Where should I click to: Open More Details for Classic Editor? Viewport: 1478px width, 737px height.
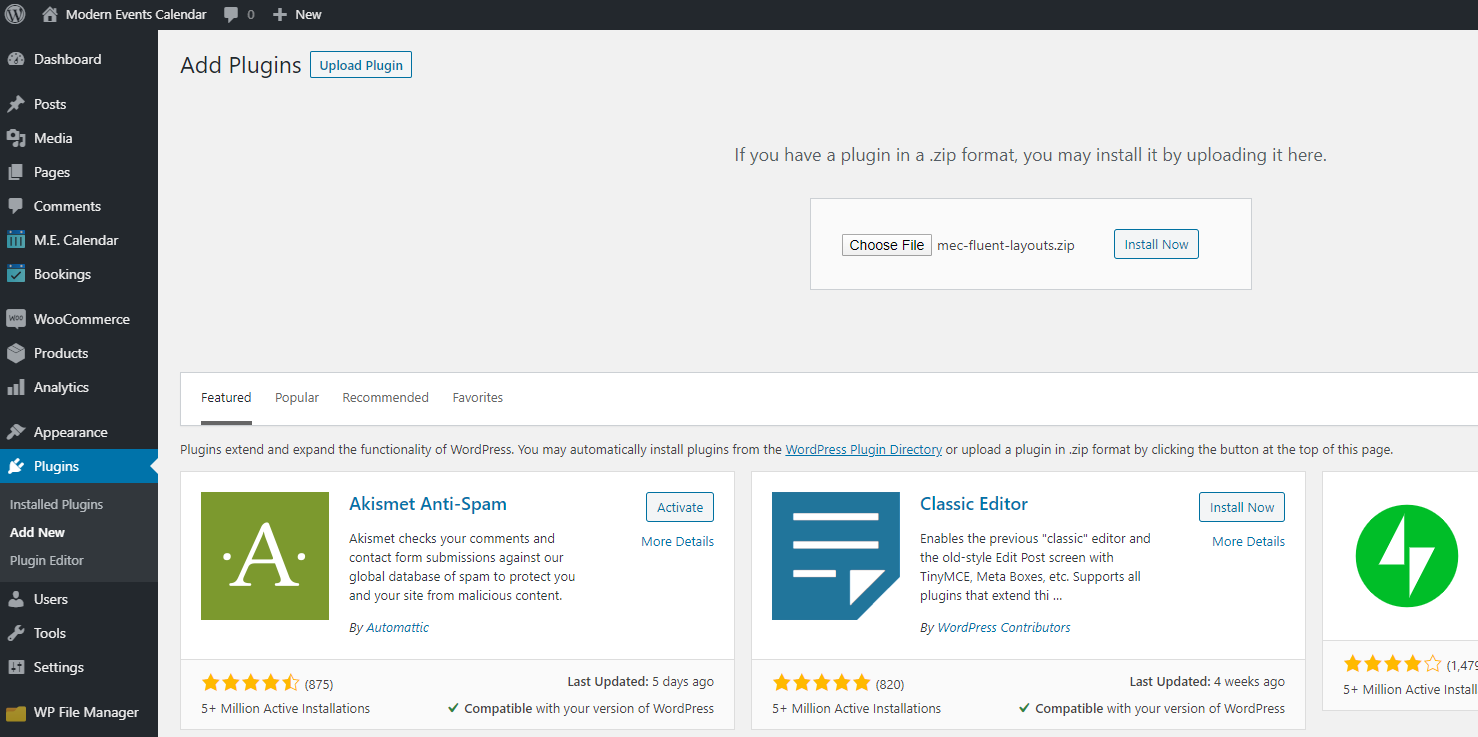point(1249,541)
